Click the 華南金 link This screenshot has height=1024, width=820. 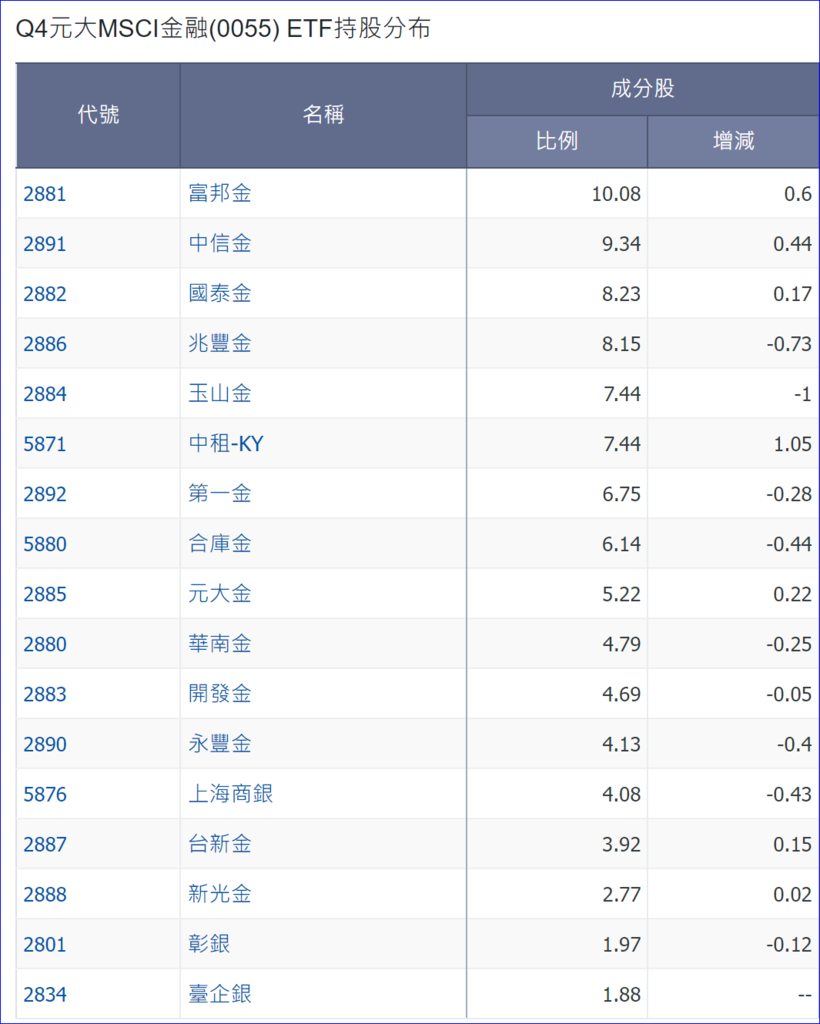pyautogui.click(x=220, y=645)
